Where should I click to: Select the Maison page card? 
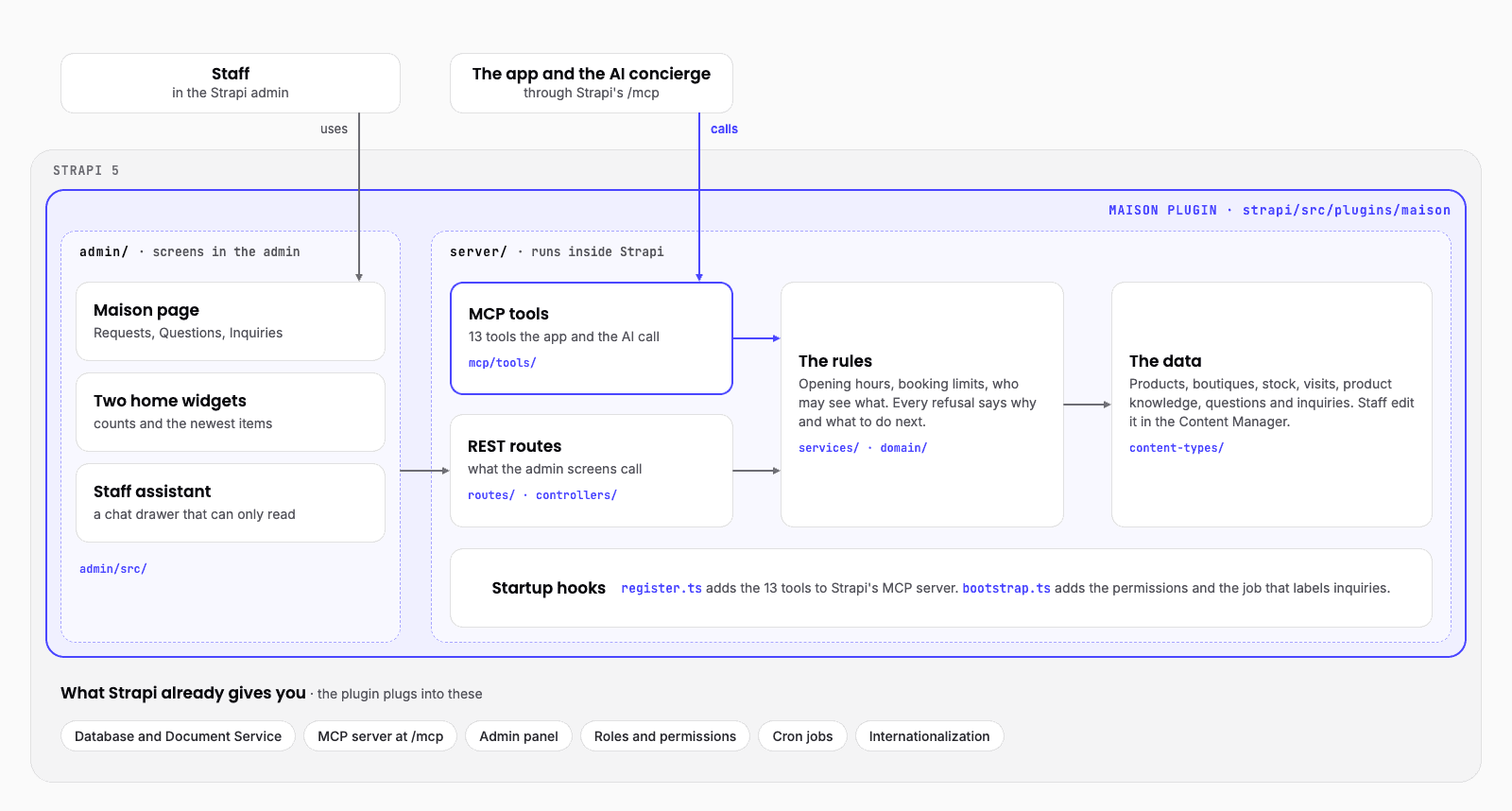tap(231, 321)
